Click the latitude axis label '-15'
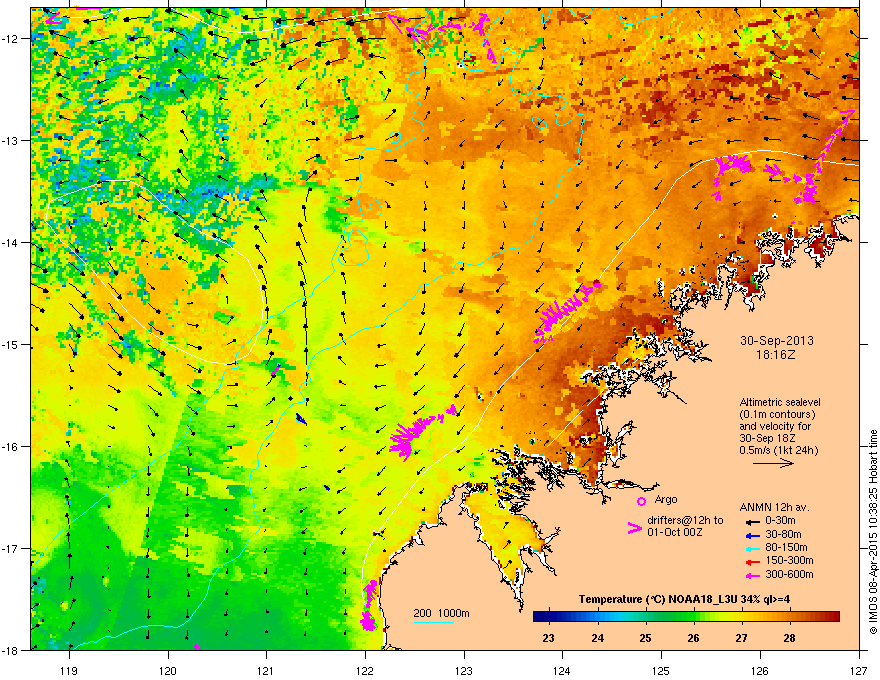The height and width of the screenshot is (680, 880). pyautogui.click(x=11, y=344)
